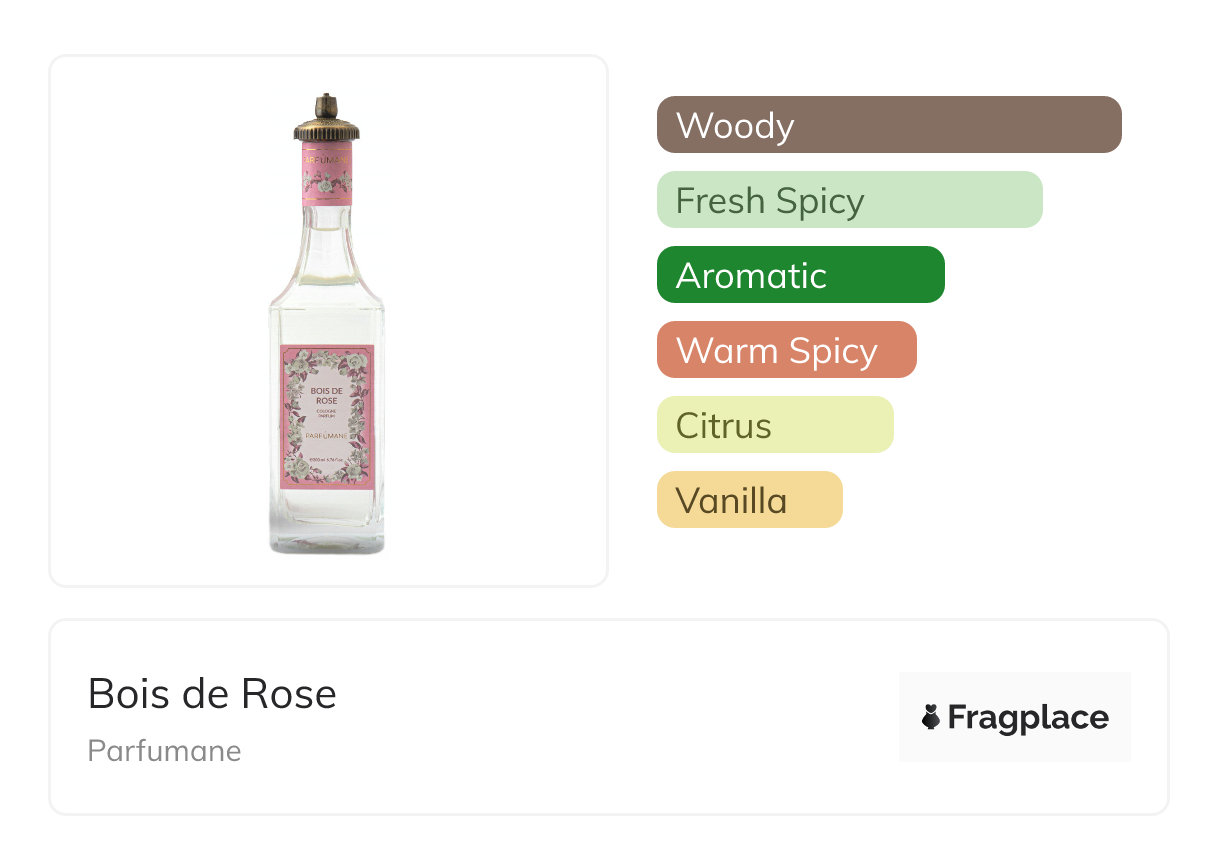The width and height of the screenshot is (1218, 864).
Task: Click the Vanilla accord bar
Action: [x=749, y=500]
